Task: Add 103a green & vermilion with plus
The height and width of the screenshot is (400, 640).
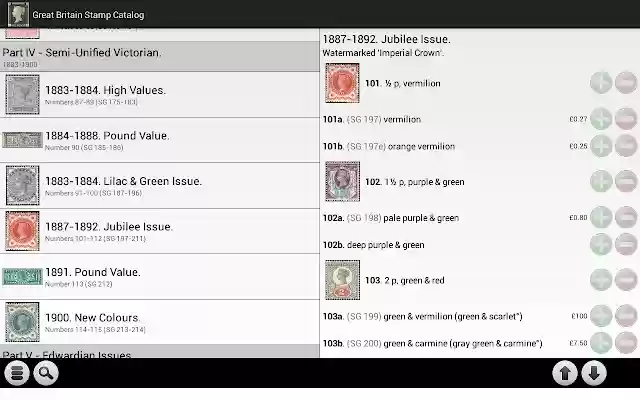Action: pyautogui.click(x=601, y=316)
